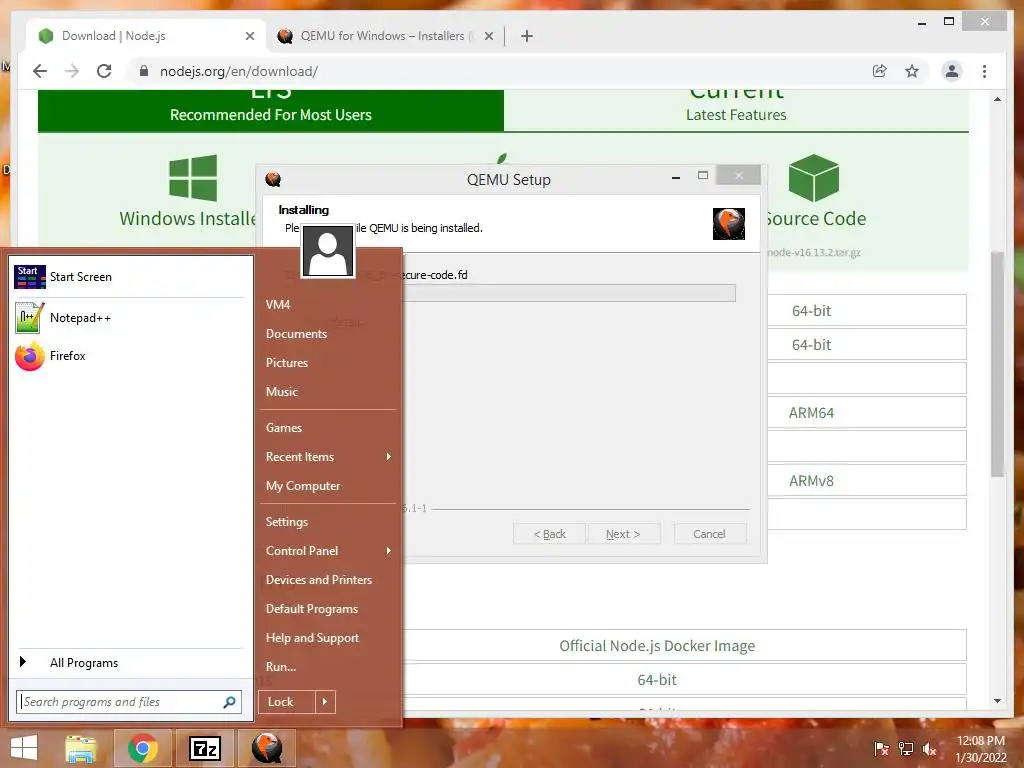Expand All Programs arrow
Image resolution: width=1024 pixels, height=768 pixels.
pyautogui.click(x=23, y=662)
